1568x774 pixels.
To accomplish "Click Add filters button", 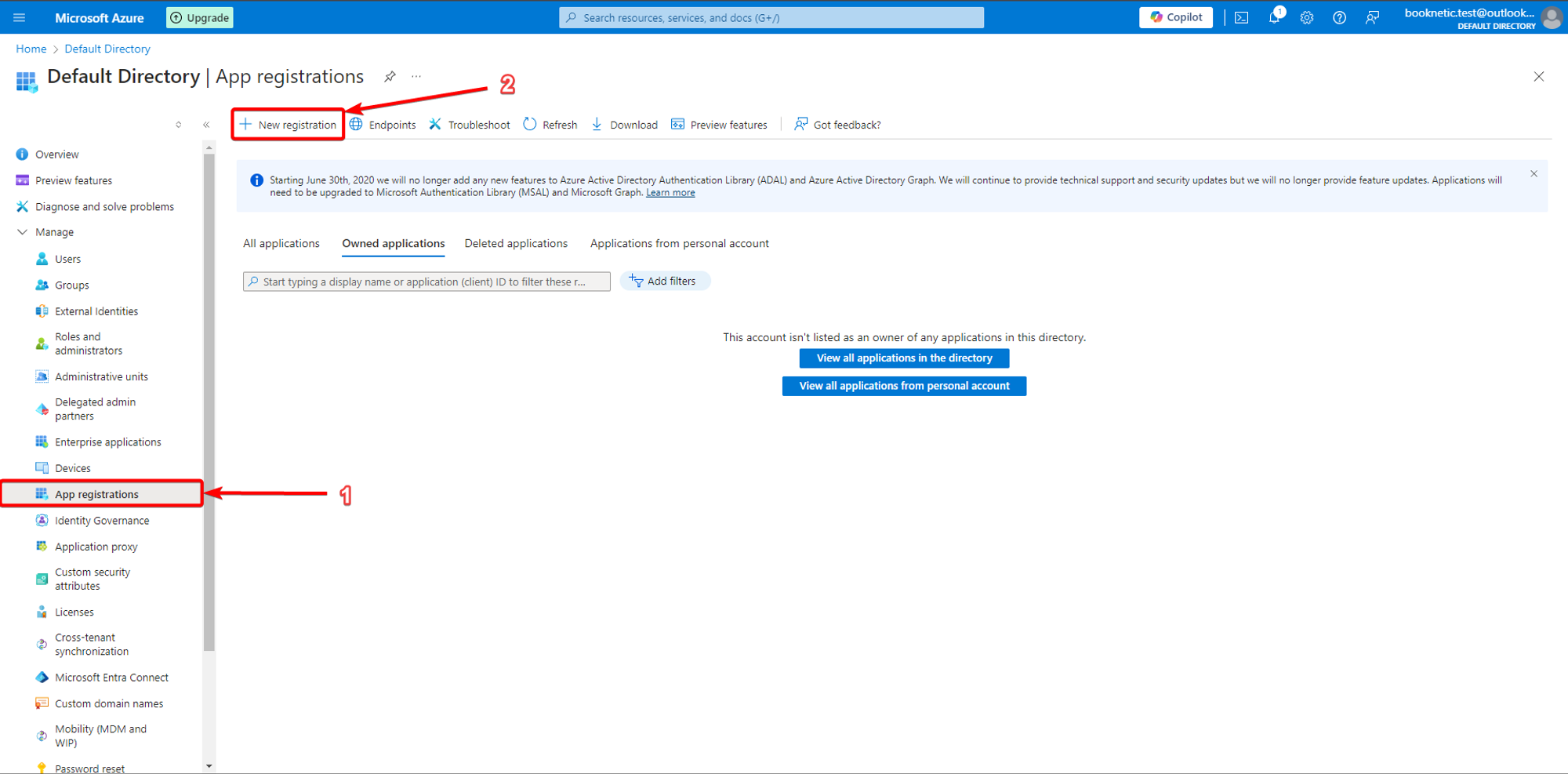I will point(665,281).
